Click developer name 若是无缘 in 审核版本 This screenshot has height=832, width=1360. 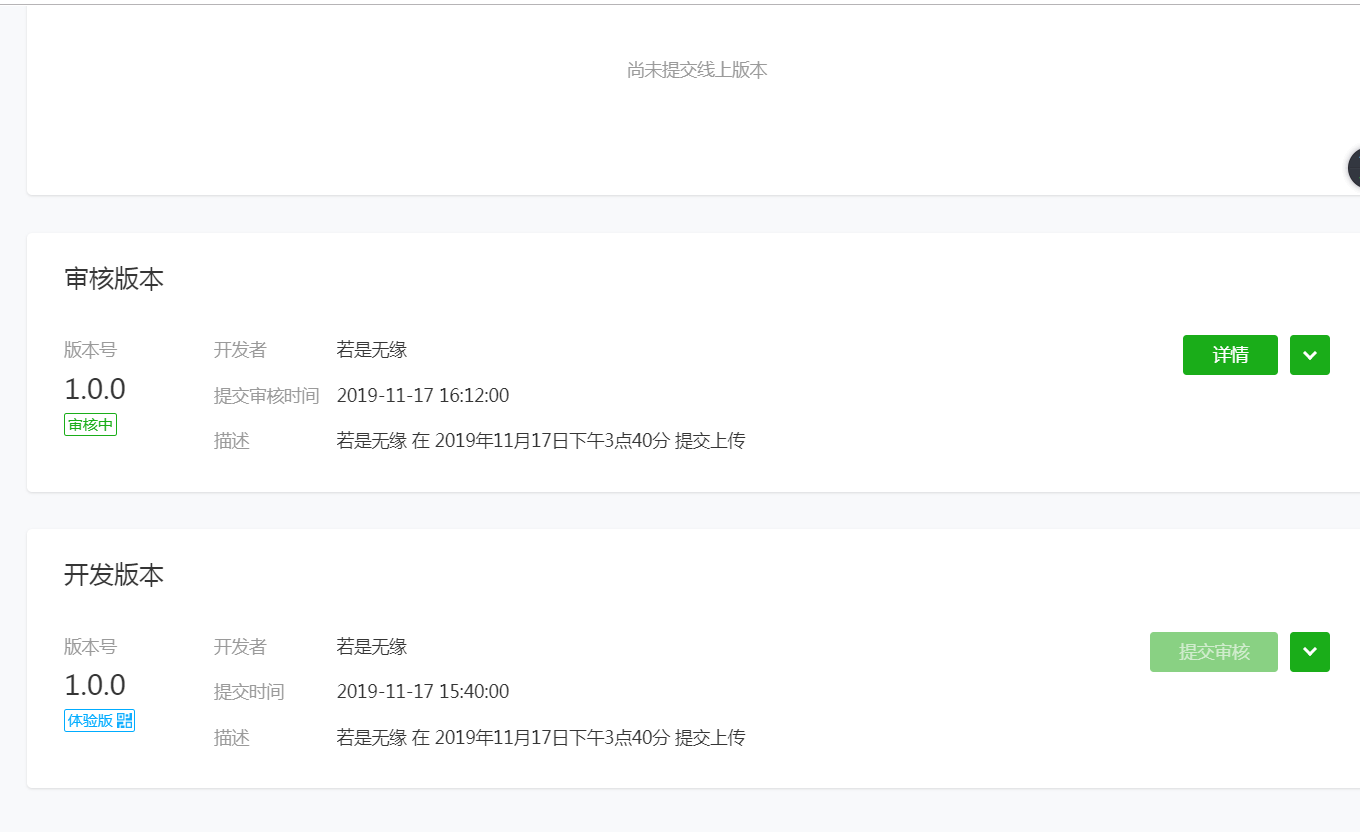pos(372,350)
